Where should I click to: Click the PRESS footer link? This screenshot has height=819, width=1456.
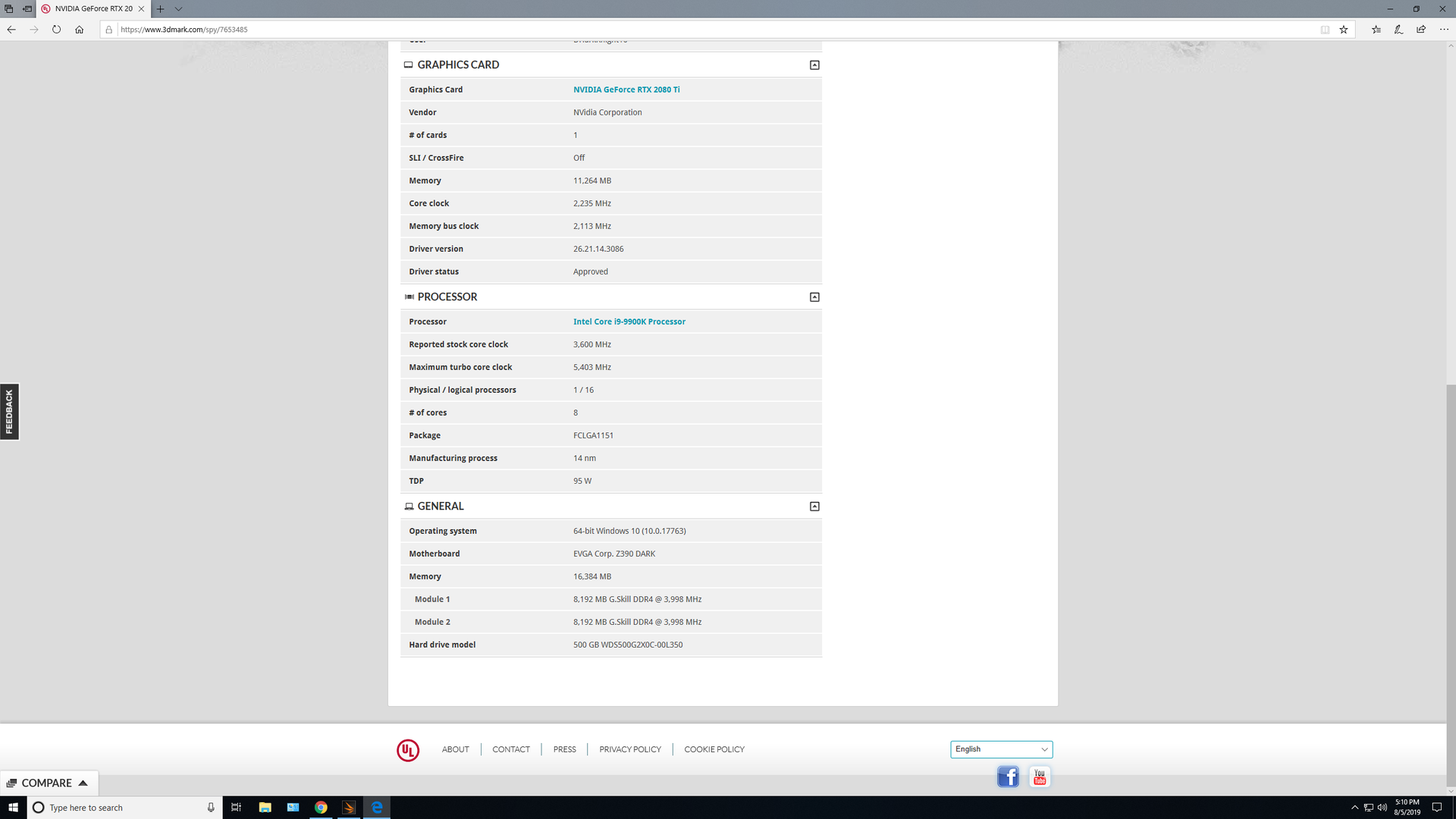pos(565,749)
